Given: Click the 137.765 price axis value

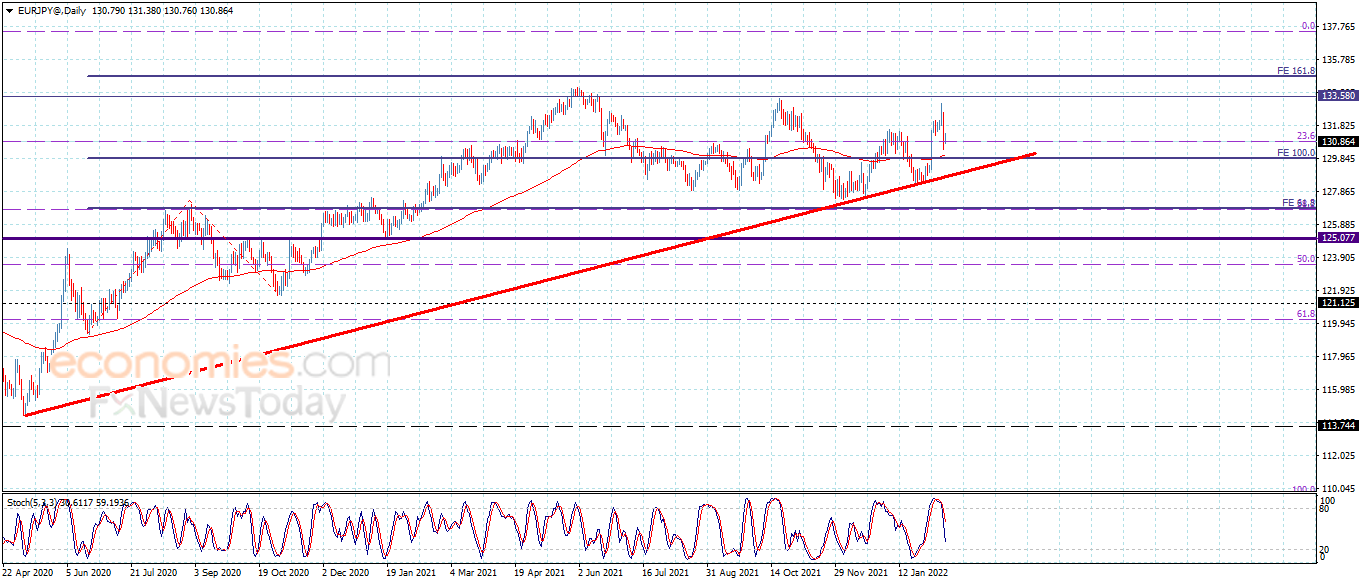Looking at the screenshot, I should coord(1339,27).
